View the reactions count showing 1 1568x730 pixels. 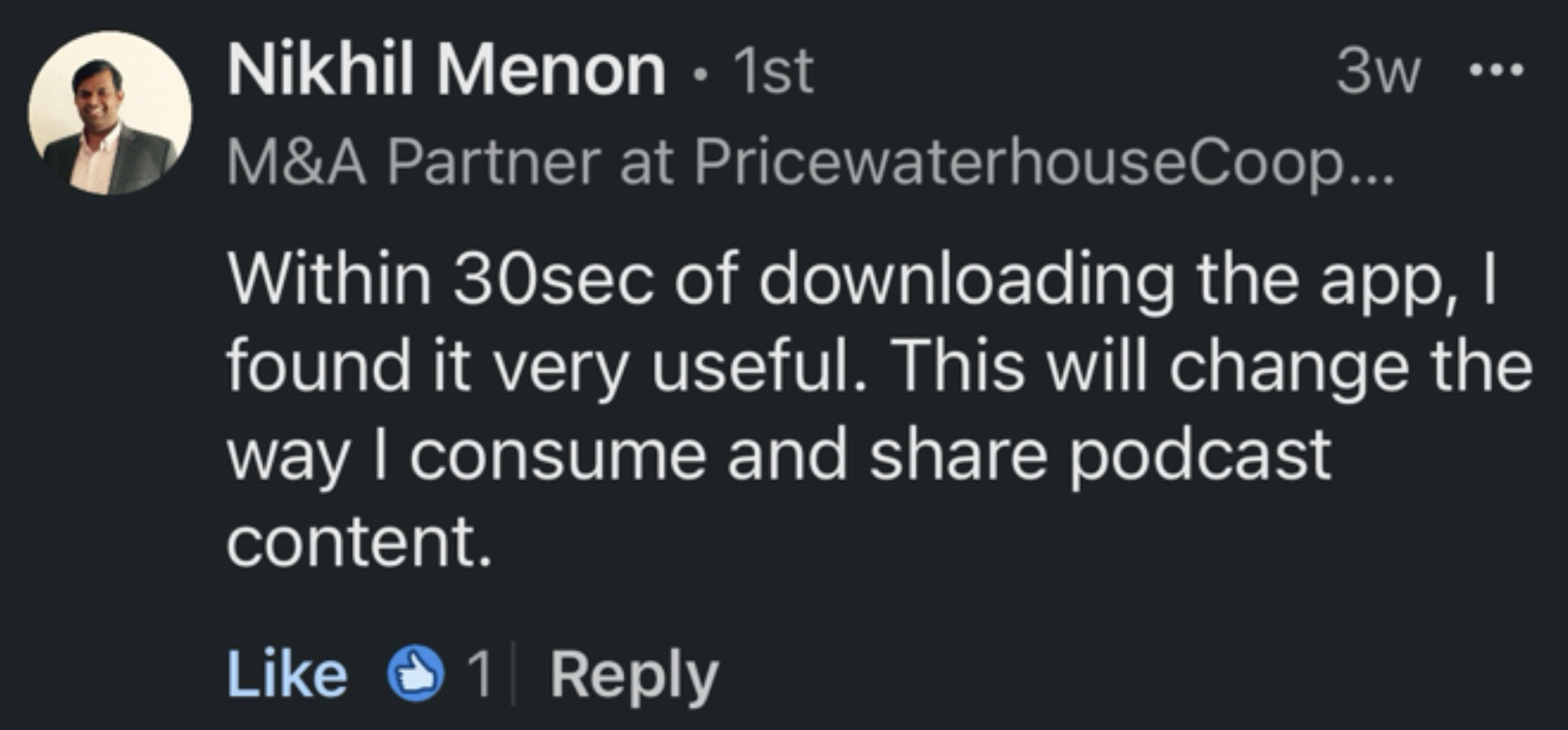coord(480,675)
